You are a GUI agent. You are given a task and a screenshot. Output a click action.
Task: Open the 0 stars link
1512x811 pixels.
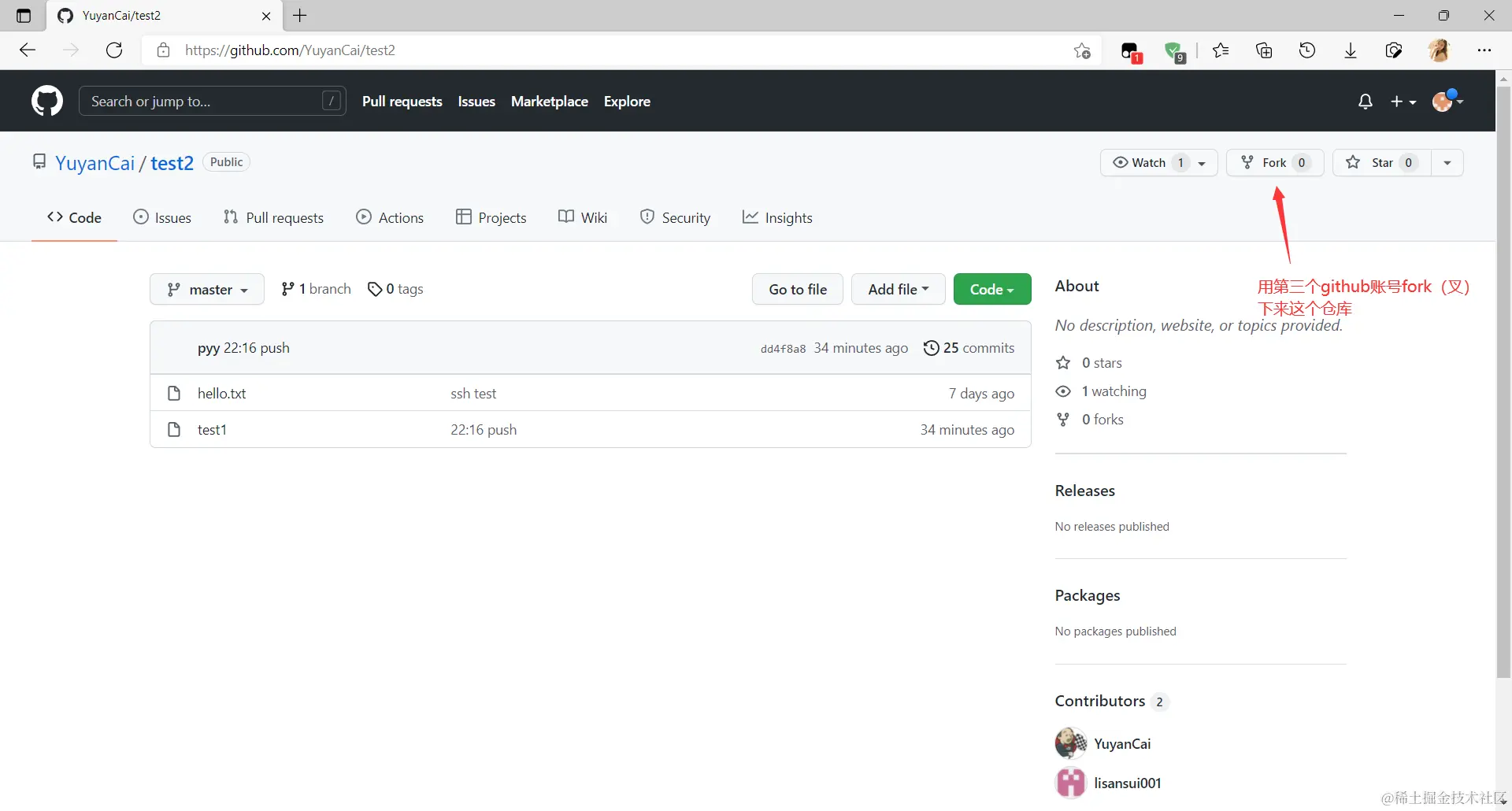point(1089,363)
